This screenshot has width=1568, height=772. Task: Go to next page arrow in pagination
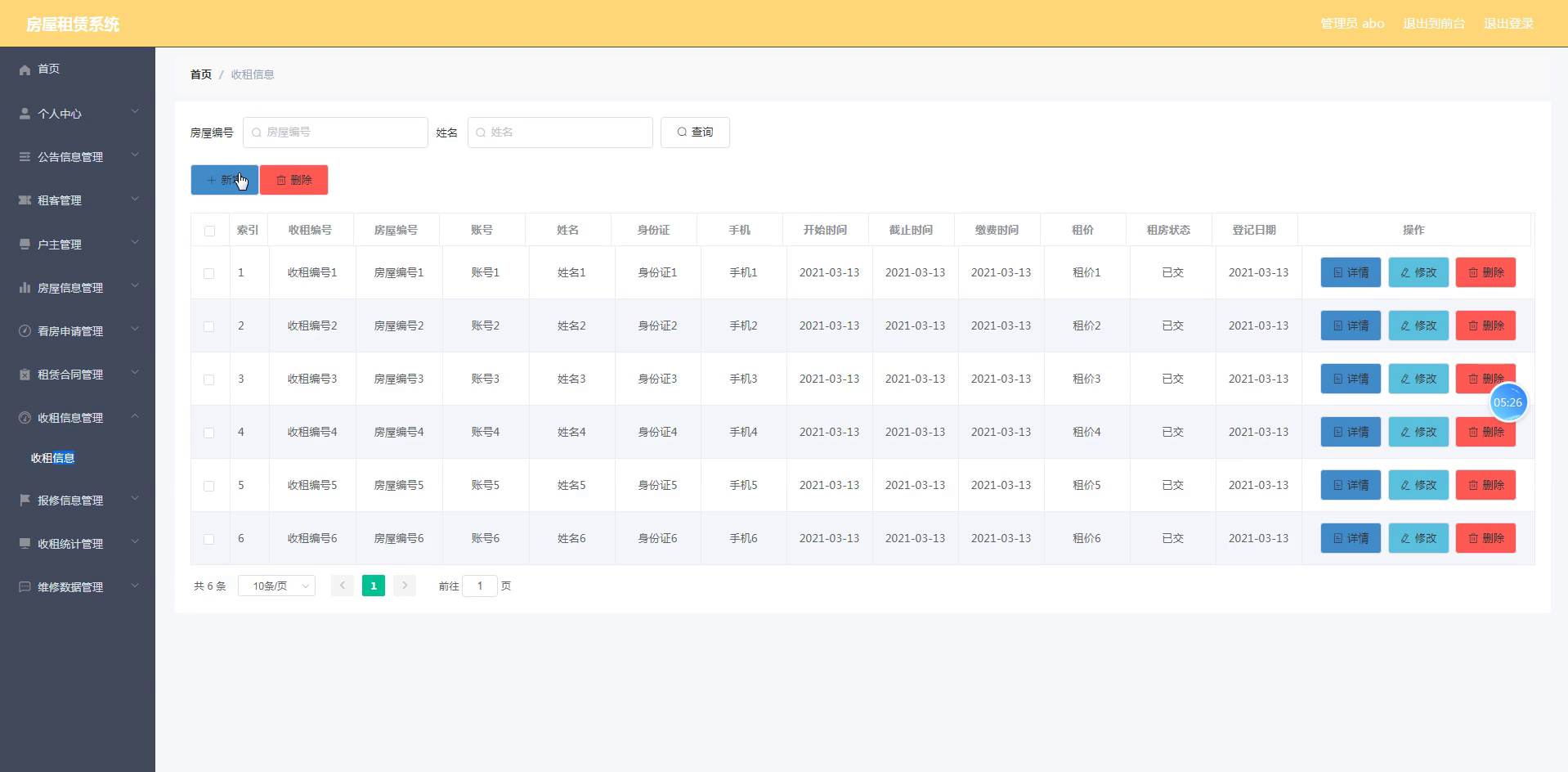coord(405,586)
